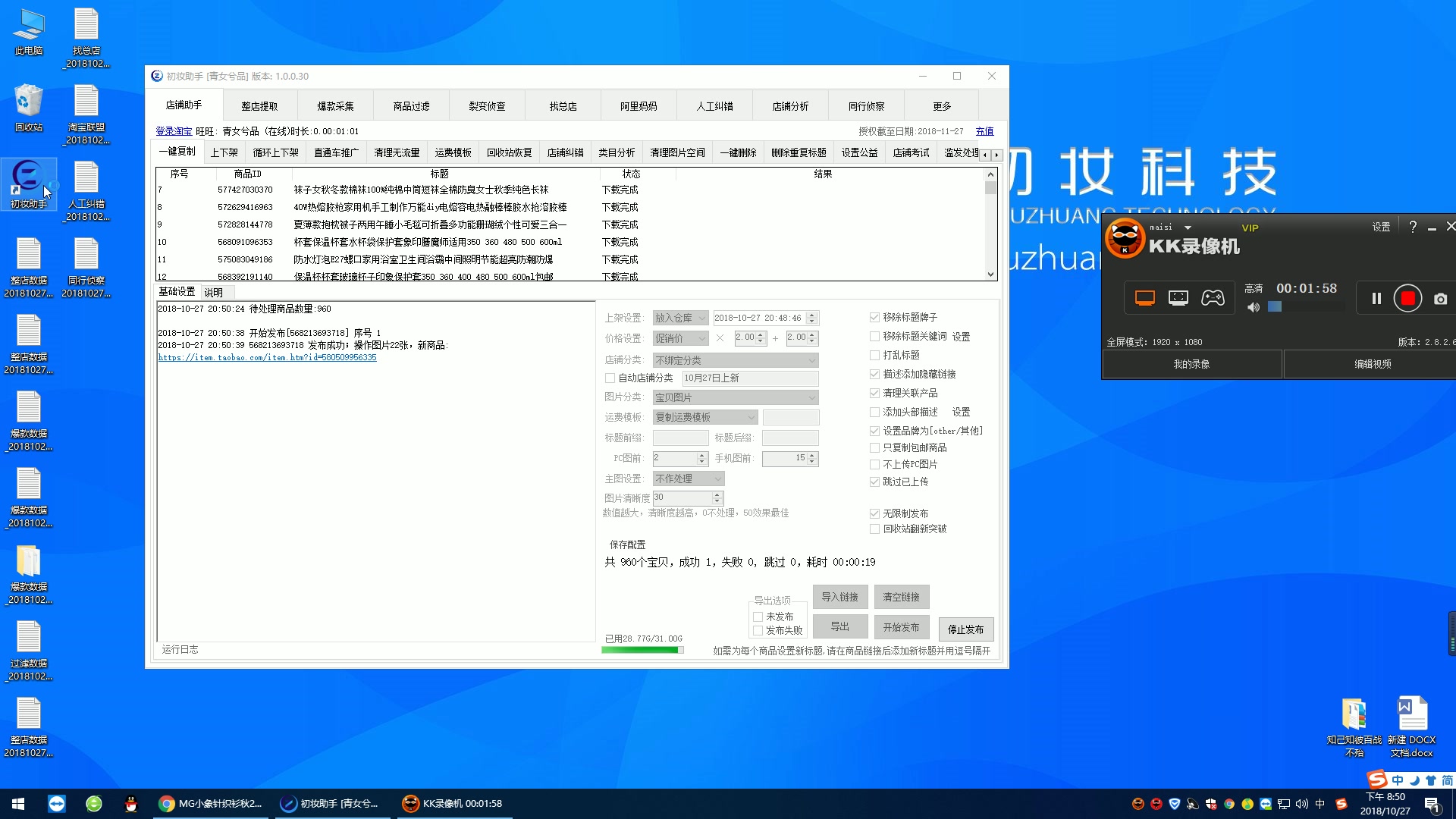Toggle 移除标题关键词 checkbox

coord(874,336)
